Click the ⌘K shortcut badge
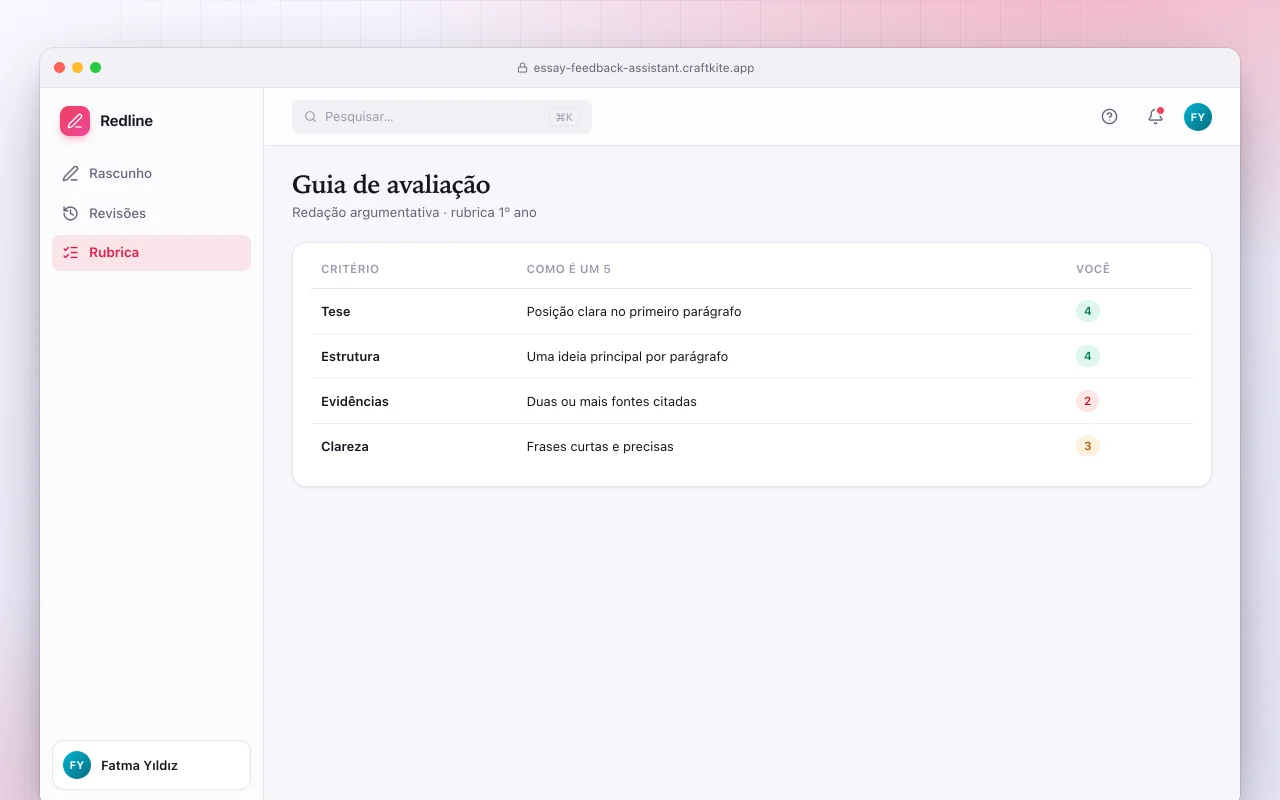The height and width of the screenshot is (800, 1280). pos(564,117)
